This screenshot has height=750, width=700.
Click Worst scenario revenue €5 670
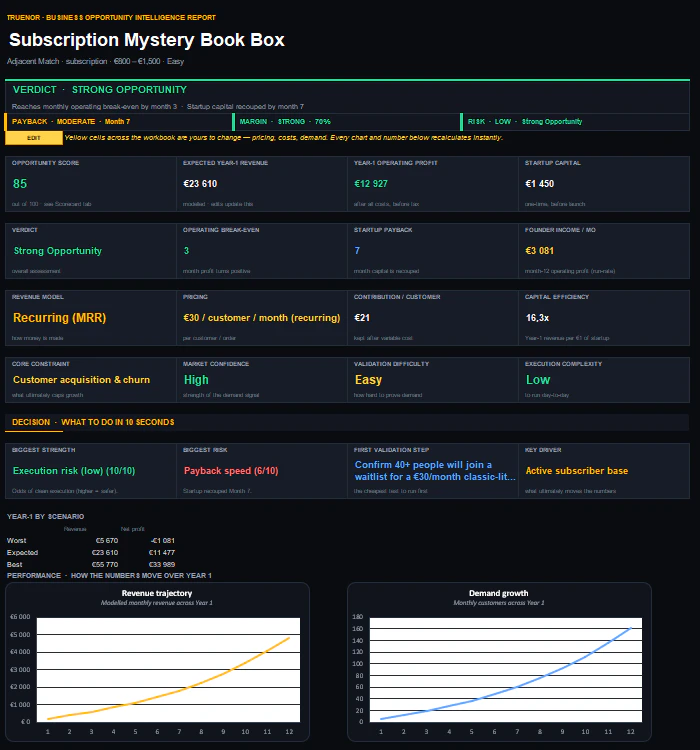point(107,540)
